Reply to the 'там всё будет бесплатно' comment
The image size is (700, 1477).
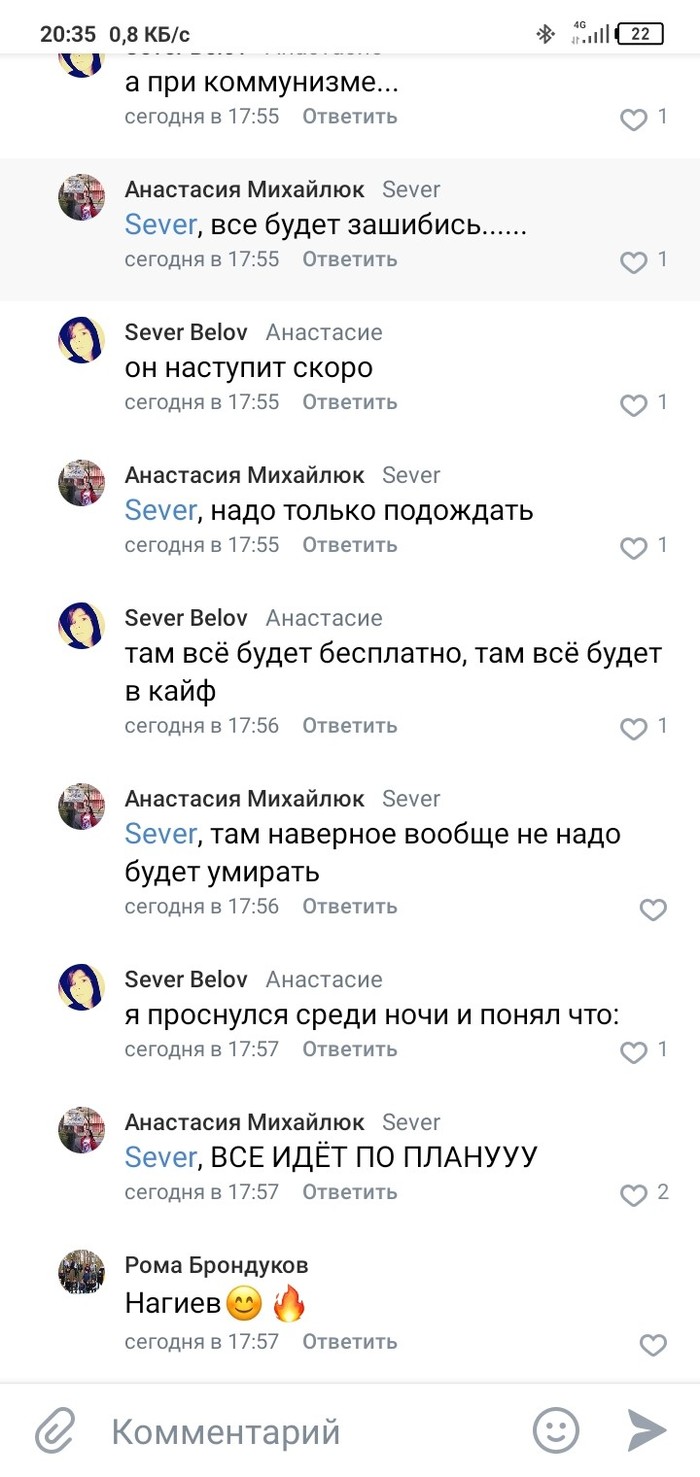click(350, 725)
